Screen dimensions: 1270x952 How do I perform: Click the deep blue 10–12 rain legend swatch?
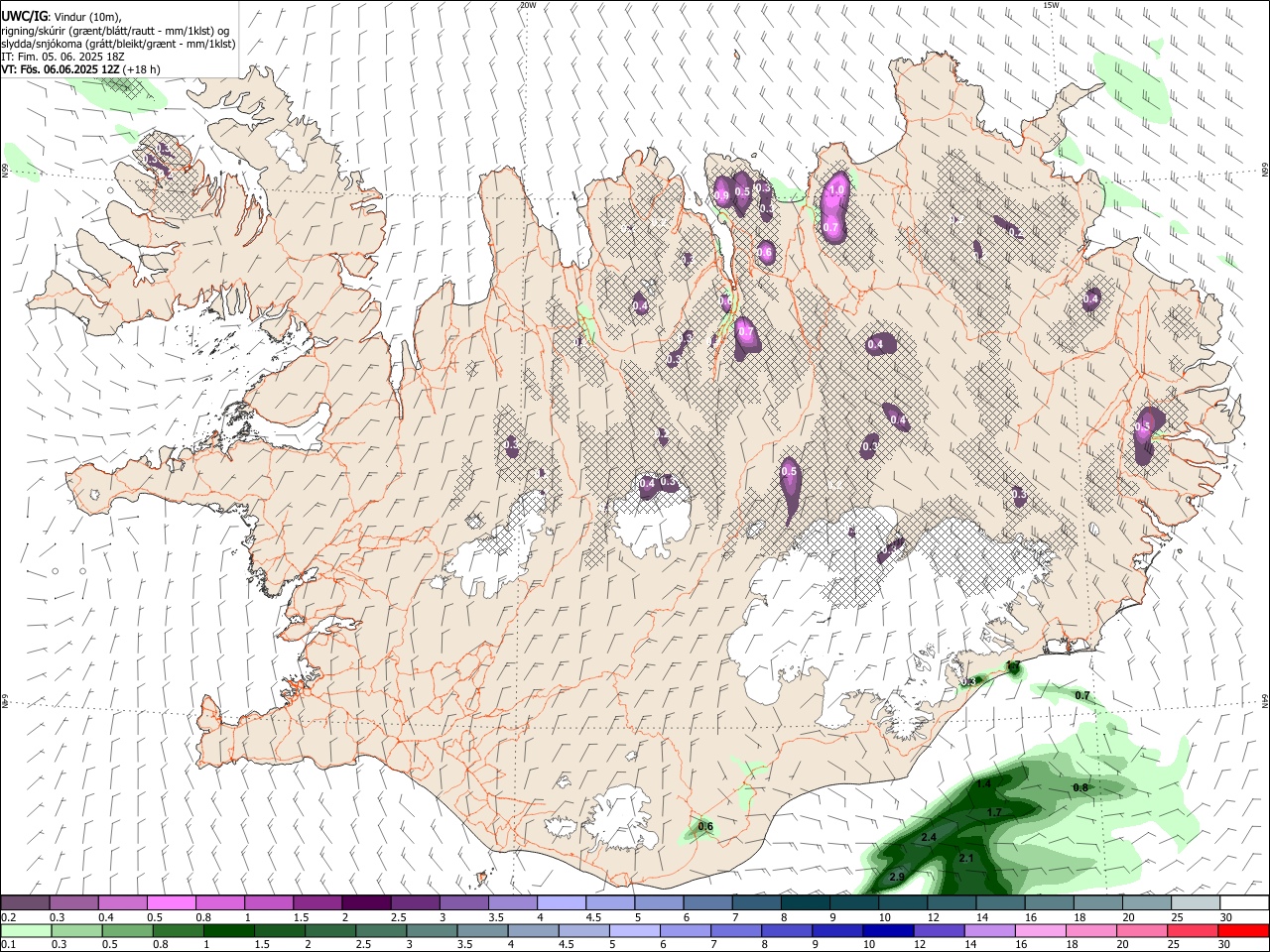tap(887, 931)
